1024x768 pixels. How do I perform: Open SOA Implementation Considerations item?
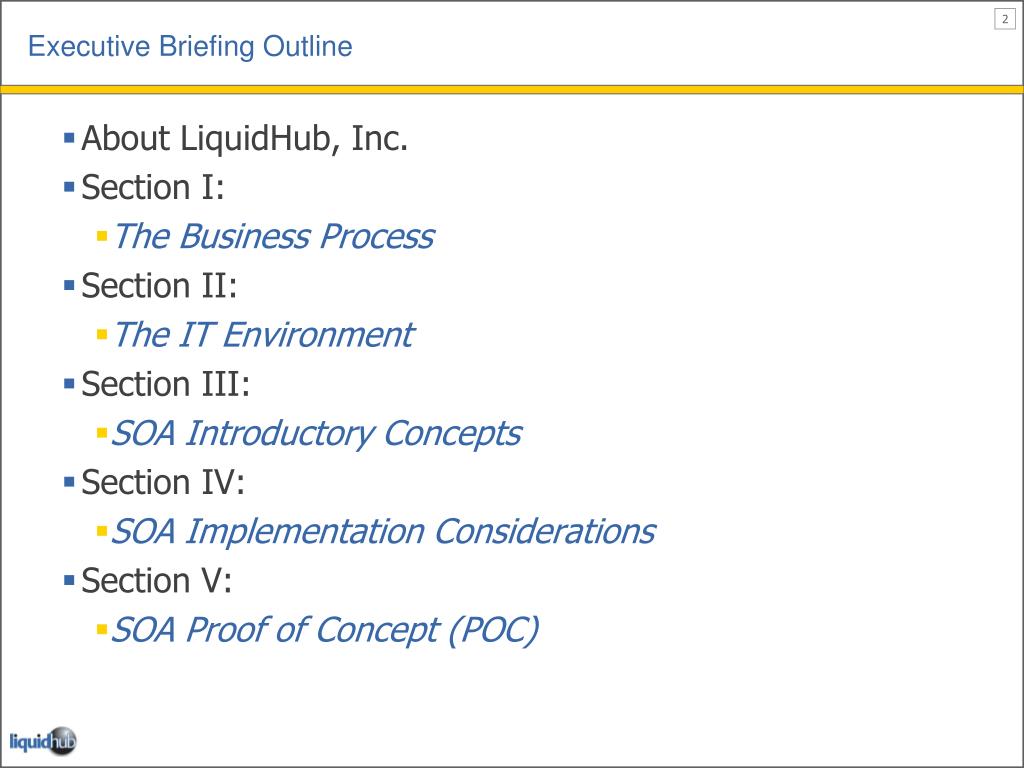(x=383, y=532)
